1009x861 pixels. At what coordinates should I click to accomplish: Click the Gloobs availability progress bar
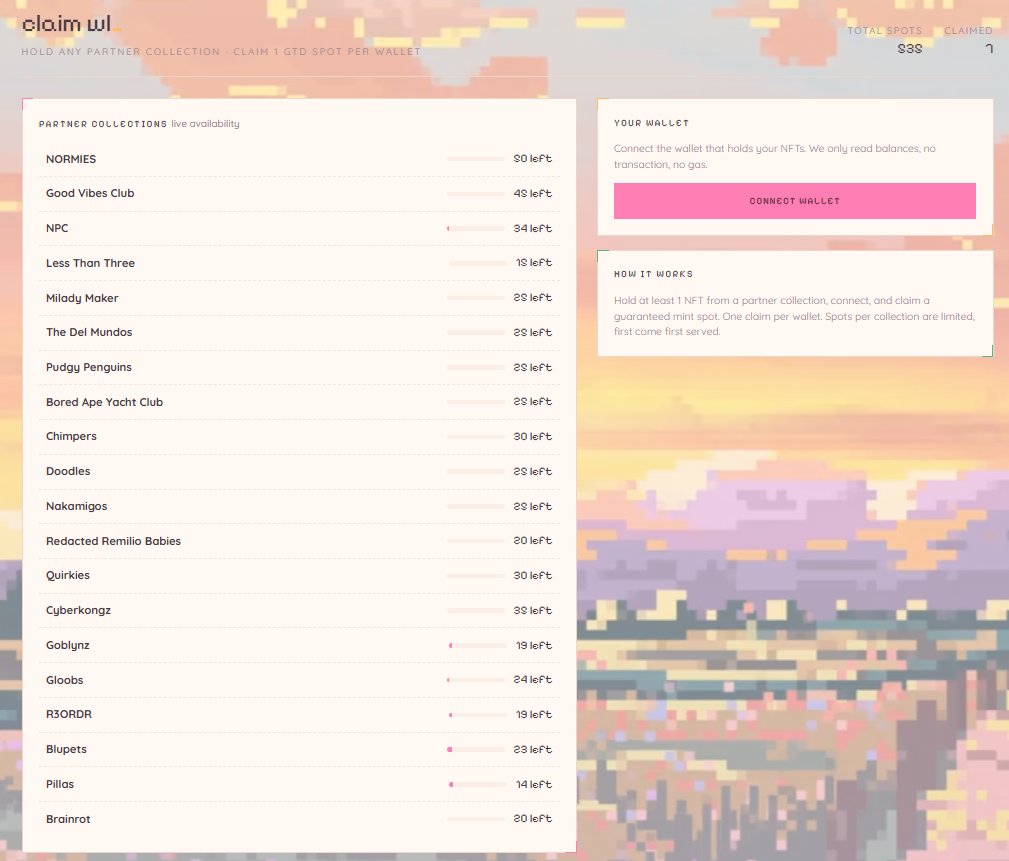click(x=476, y=680)
